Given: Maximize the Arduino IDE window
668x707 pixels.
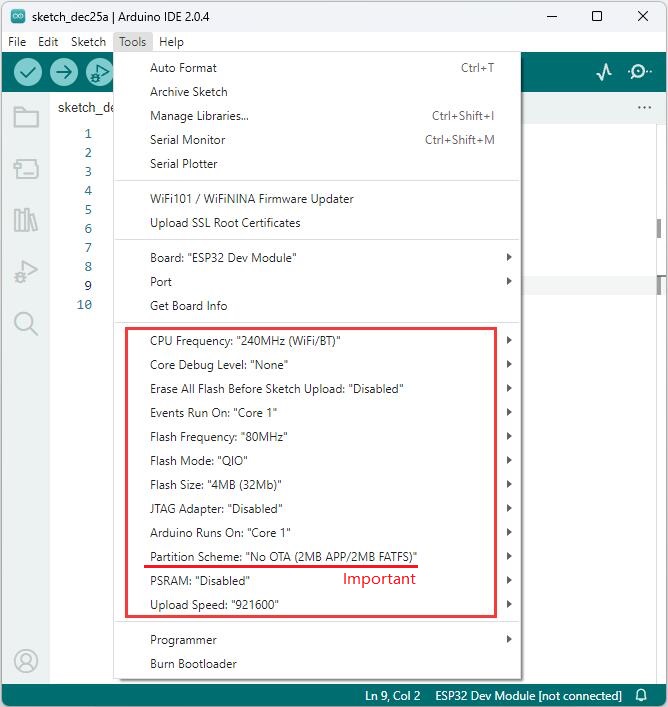Looking at the screenshot, I should click(597, 17).
